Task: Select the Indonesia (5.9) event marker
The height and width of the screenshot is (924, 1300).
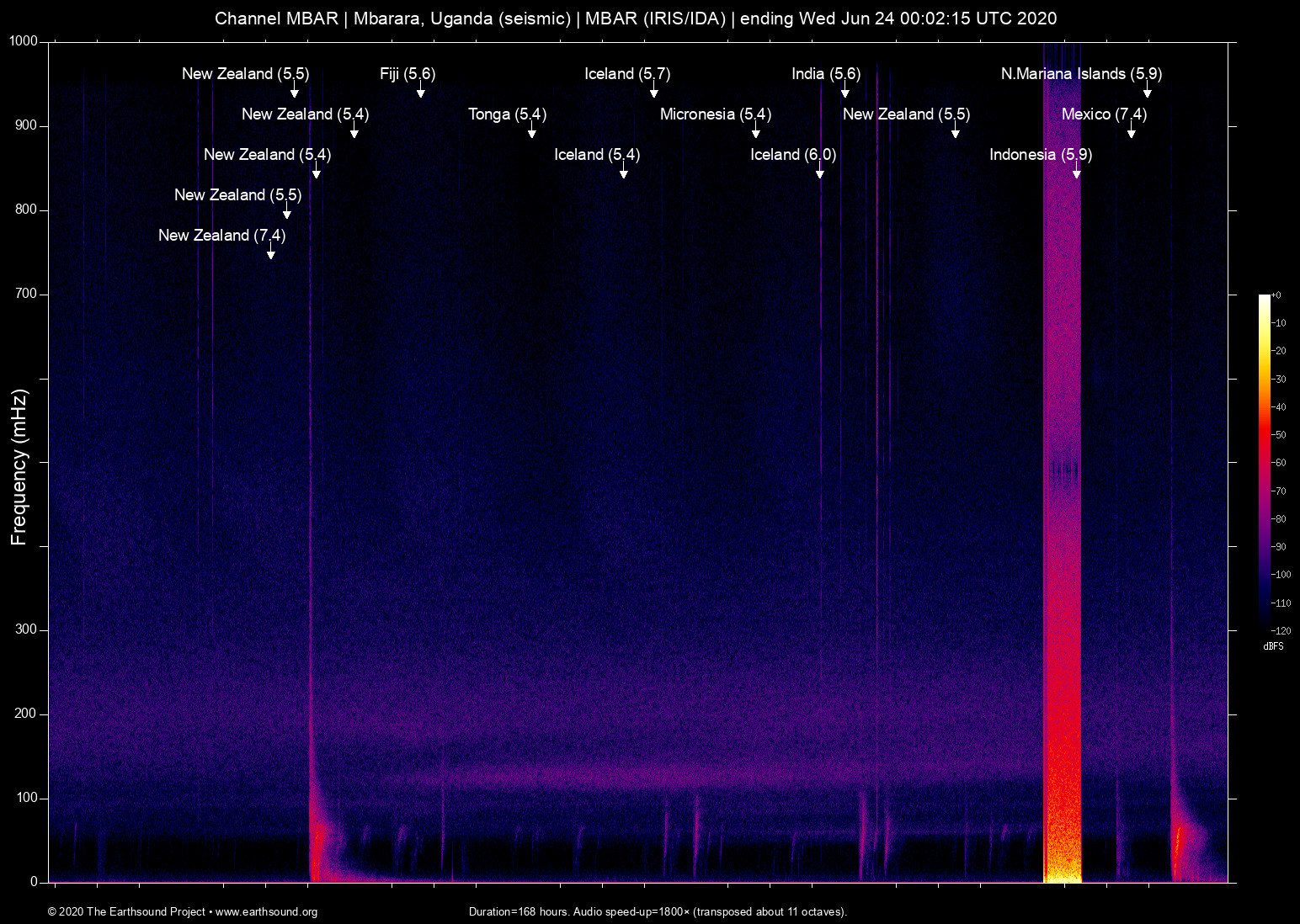Action: click(x=1041, y=155)
